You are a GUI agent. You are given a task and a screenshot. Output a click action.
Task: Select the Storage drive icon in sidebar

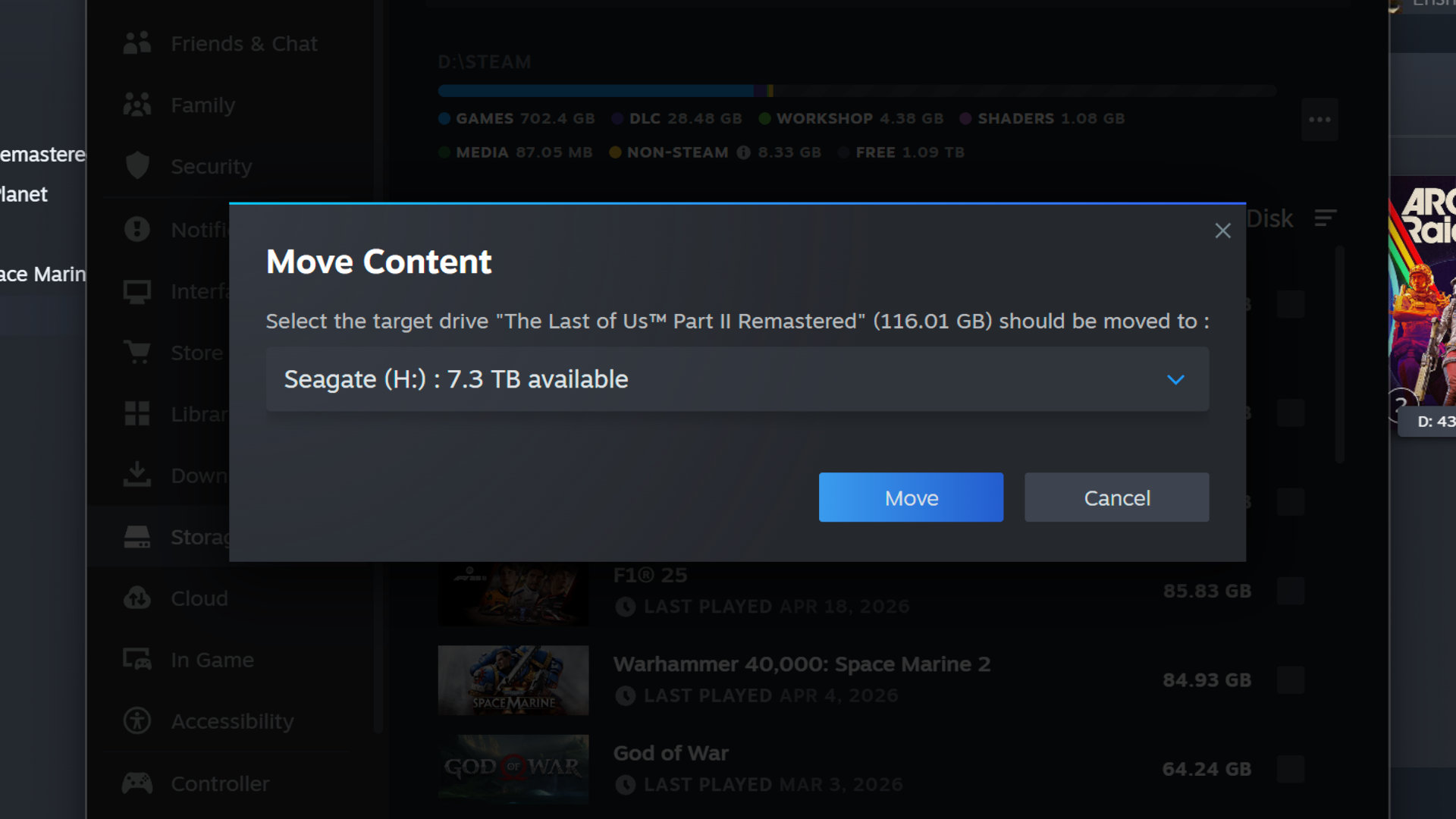(137, 536)
